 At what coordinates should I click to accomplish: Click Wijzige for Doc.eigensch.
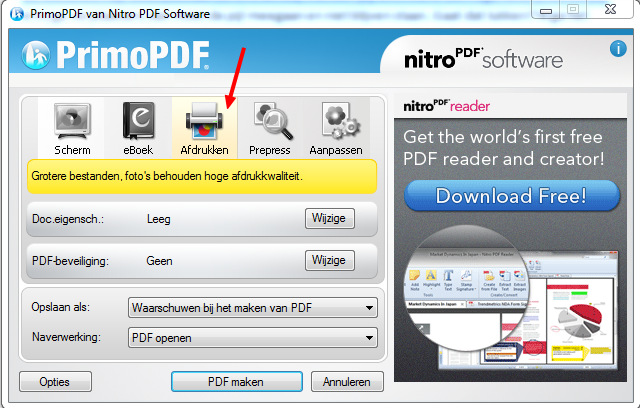pyautogui.click(x=330, y=218)
